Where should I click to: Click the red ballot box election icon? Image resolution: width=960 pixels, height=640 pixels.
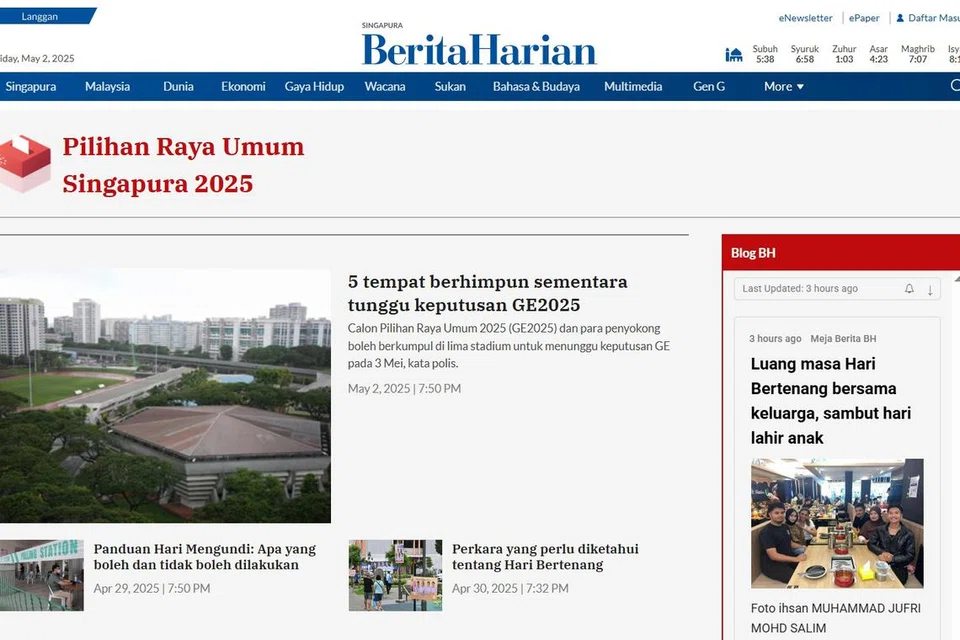[24, 164]
